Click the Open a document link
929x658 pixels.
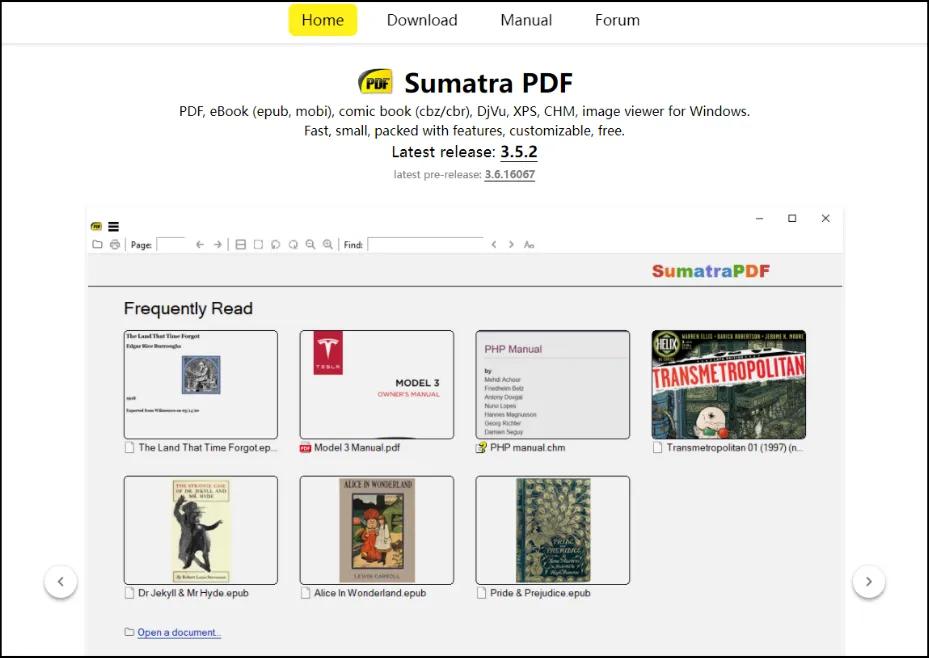(179, 632)
